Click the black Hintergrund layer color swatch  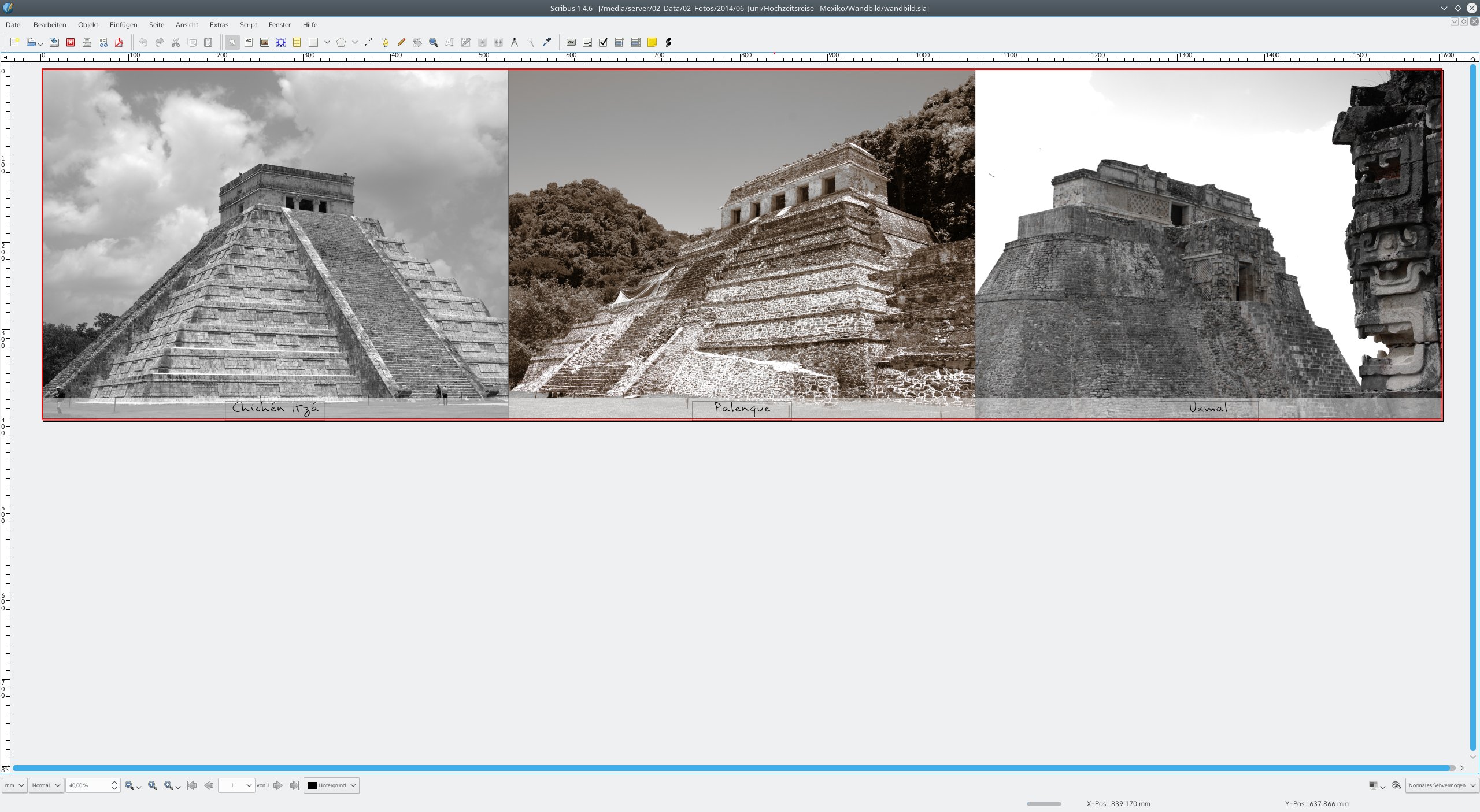[312, 785]
